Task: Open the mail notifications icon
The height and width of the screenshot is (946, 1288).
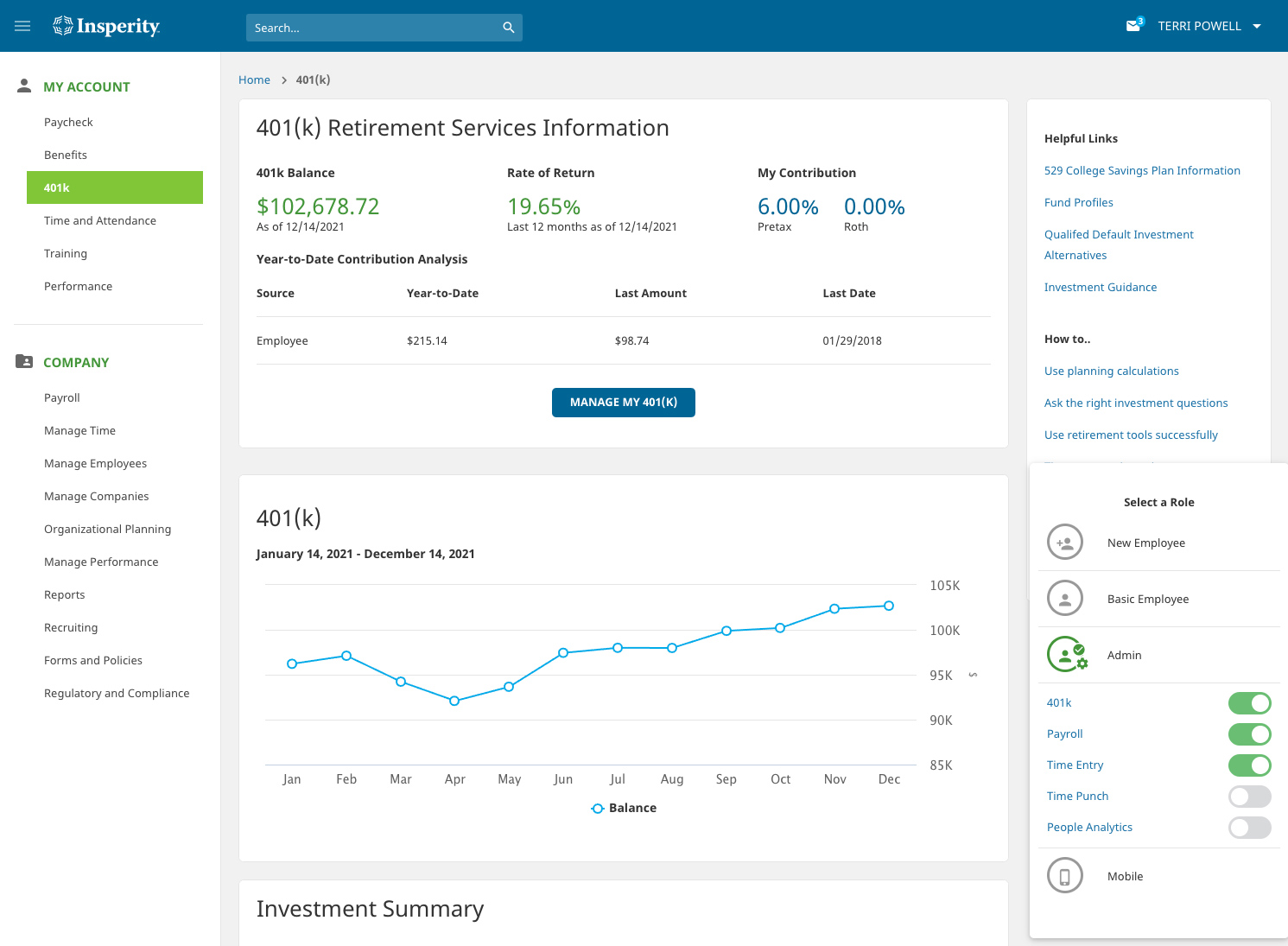Action: (x=1133, y=26)
